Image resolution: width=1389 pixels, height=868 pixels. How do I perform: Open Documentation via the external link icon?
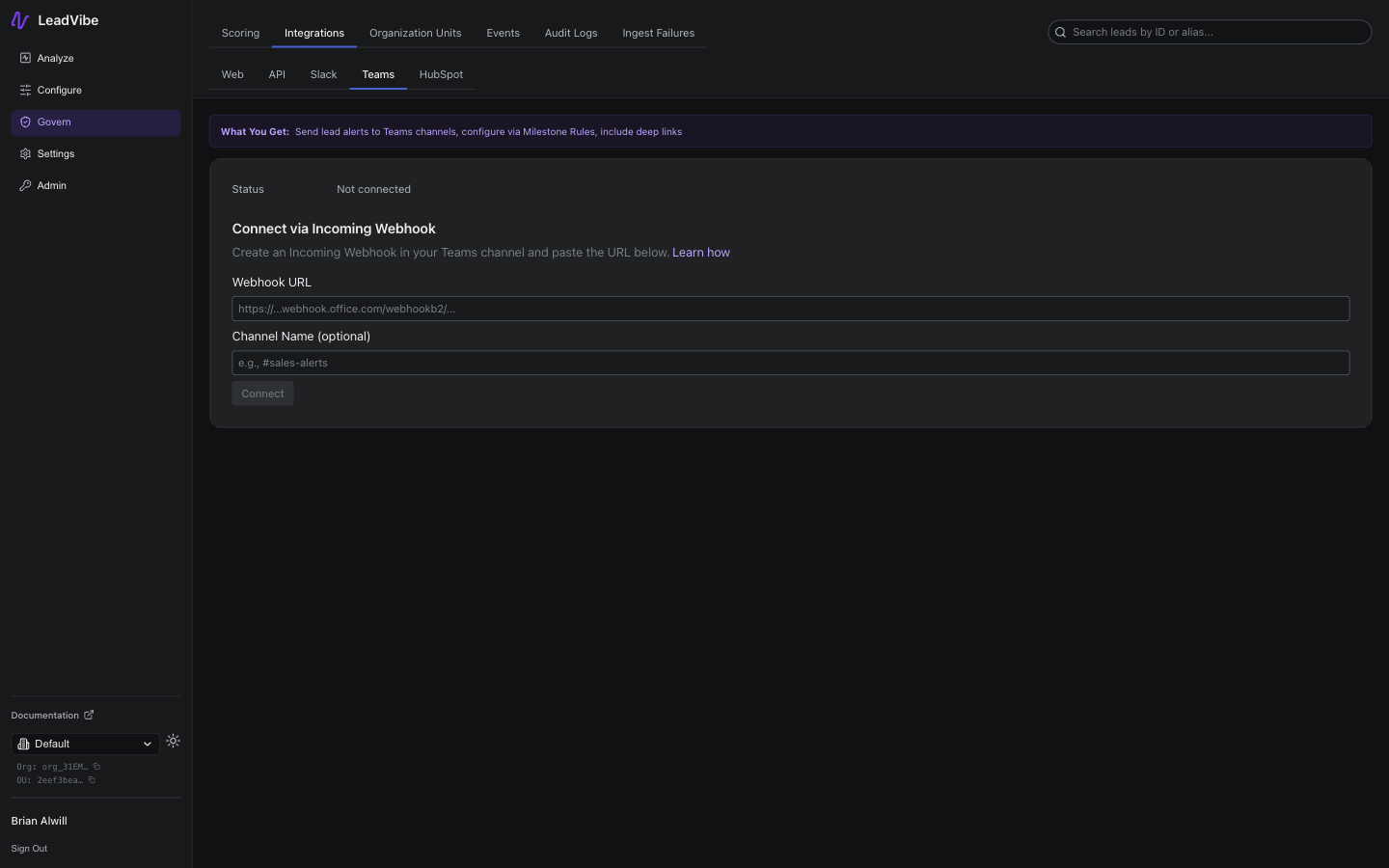pos(88,715)
